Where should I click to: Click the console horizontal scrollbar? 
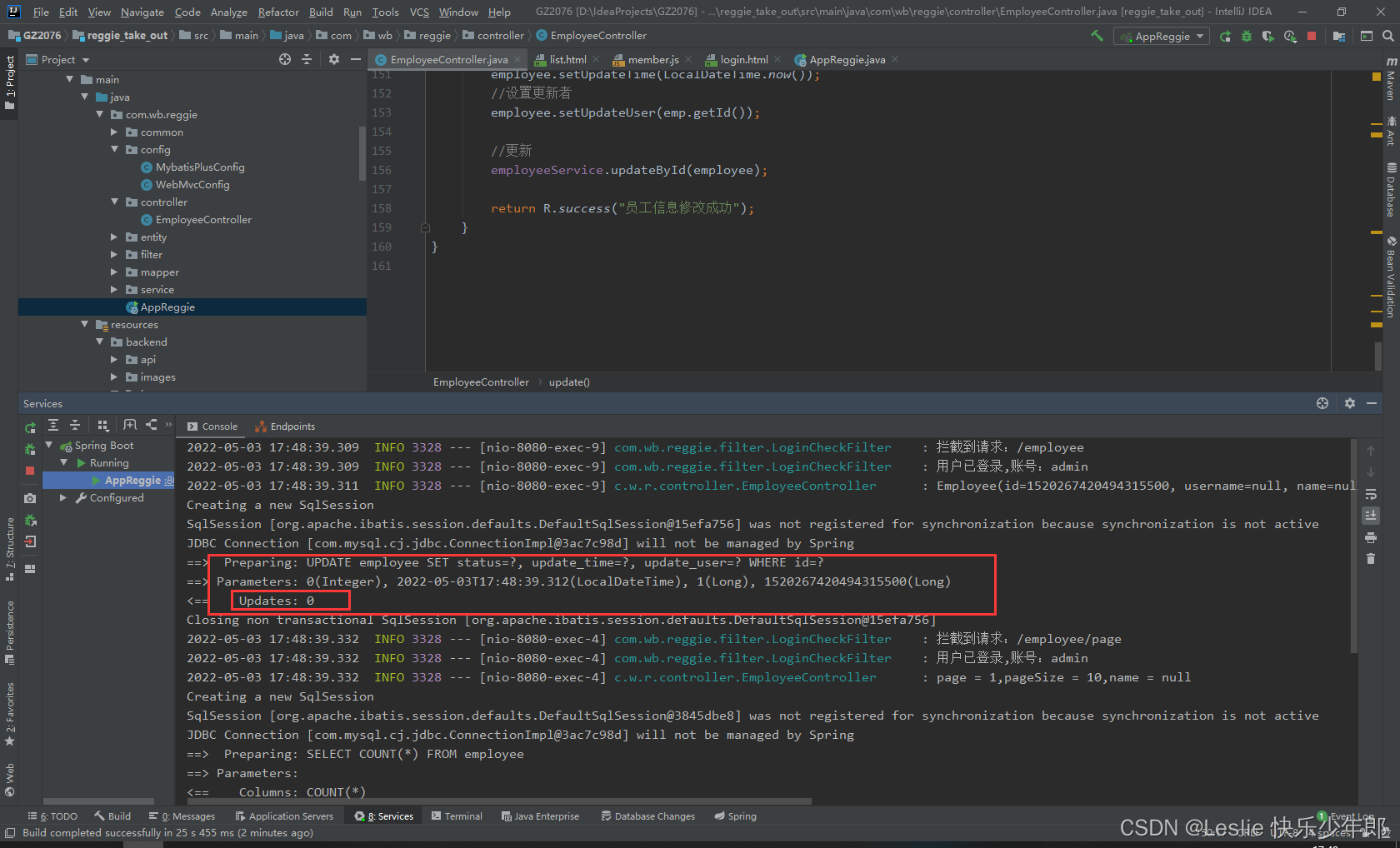click(x=497, y=801)
